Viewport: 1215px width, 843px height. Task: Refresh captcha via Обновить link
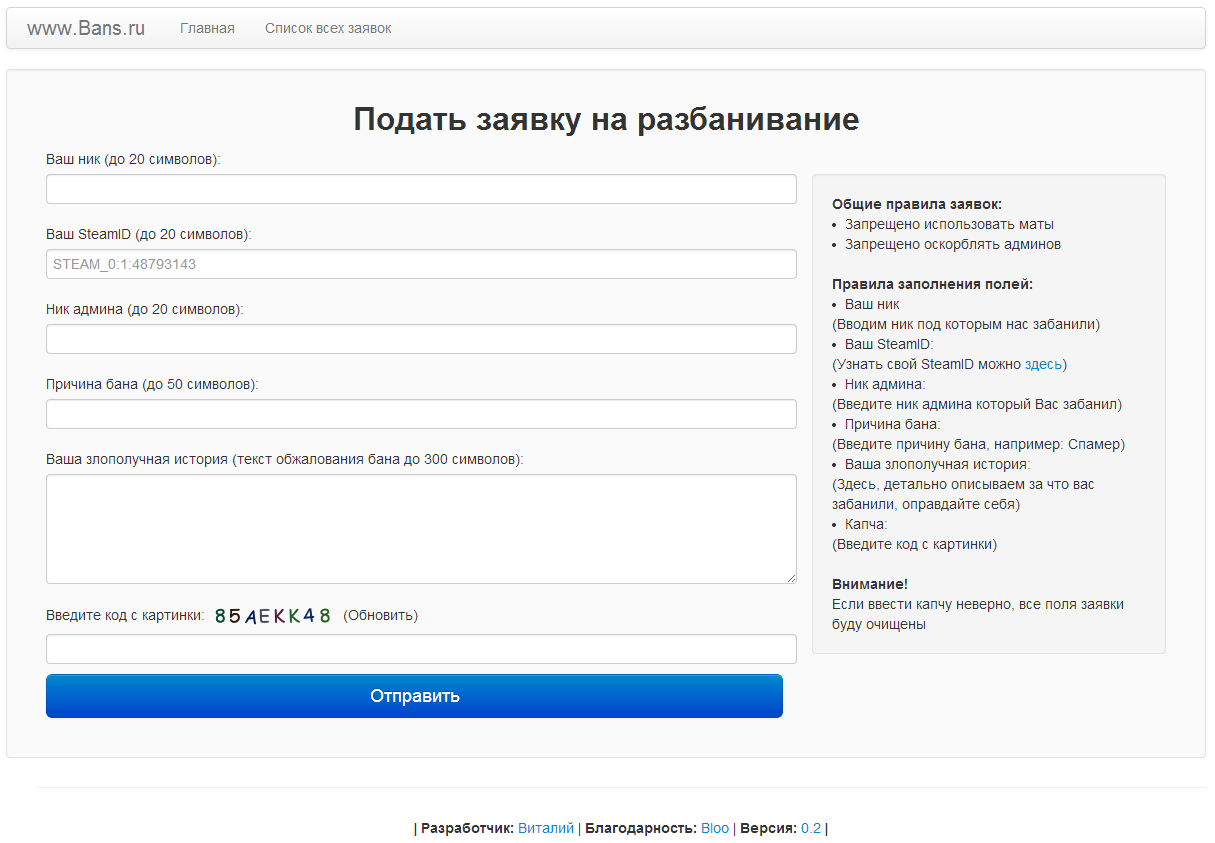(x=380, y=615)
